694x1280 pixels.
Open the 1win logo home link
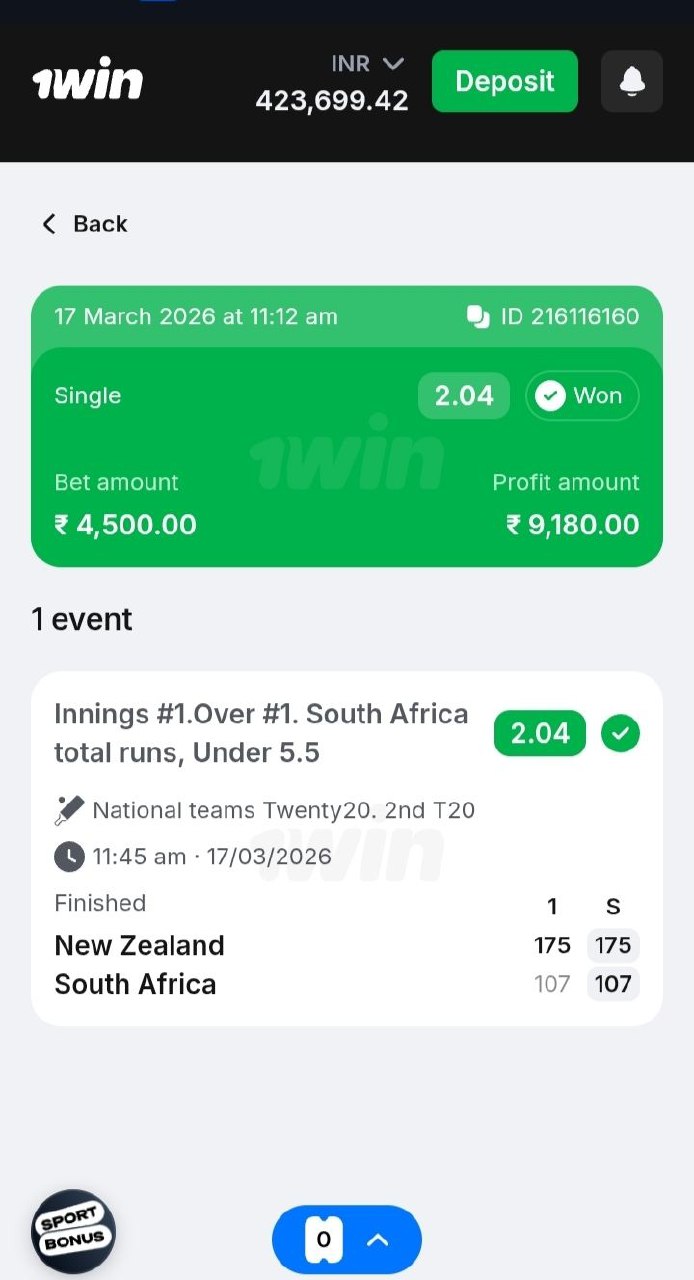click(x=88, y=82)
